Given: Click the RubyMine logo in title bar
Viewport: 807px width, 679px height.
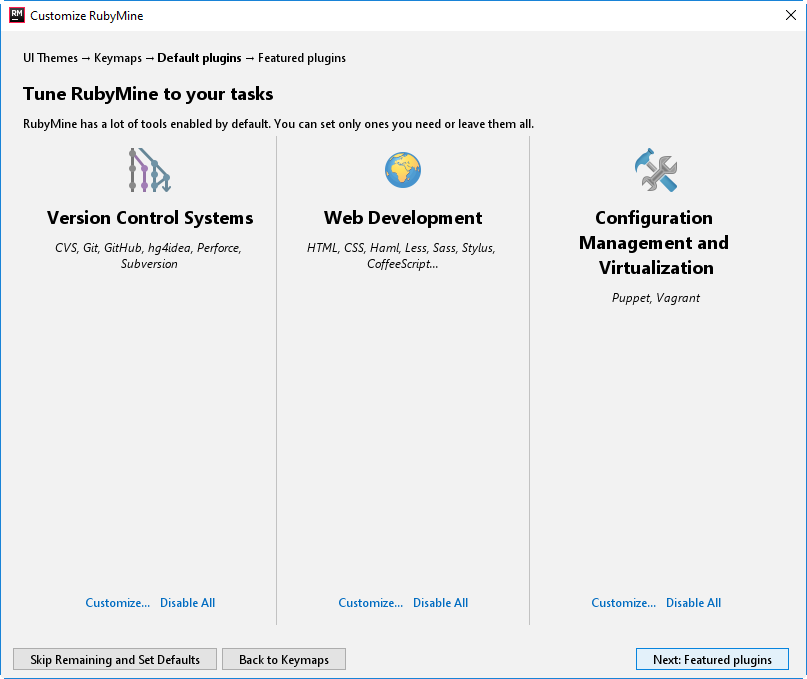Looking at the screenshot, I should coord(17,15).
